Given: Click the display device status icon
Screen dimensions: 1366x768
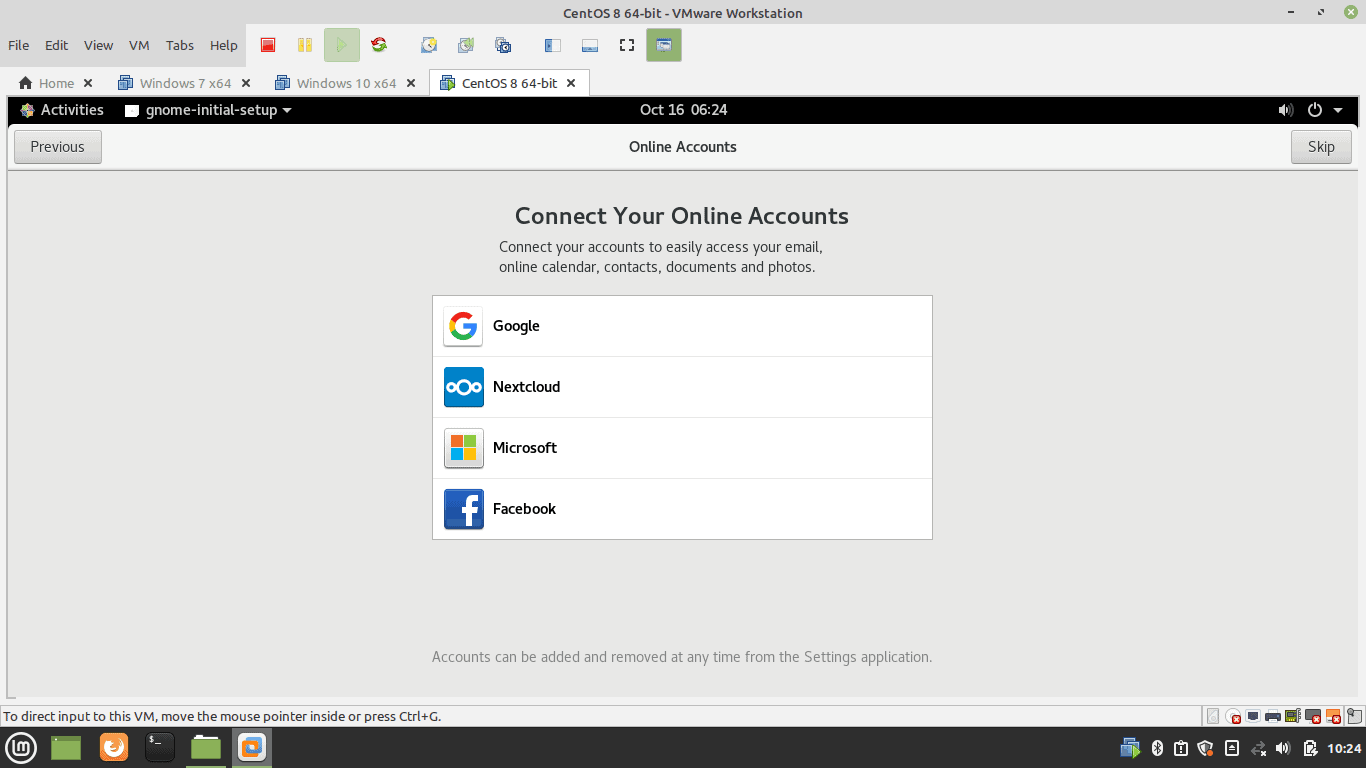Looking at the screenshot, I should pos(1313,716).
